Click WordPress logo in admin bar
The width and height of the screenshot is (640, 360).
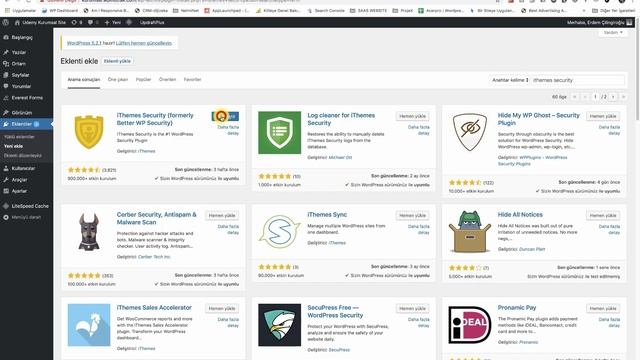pos(6,22)
